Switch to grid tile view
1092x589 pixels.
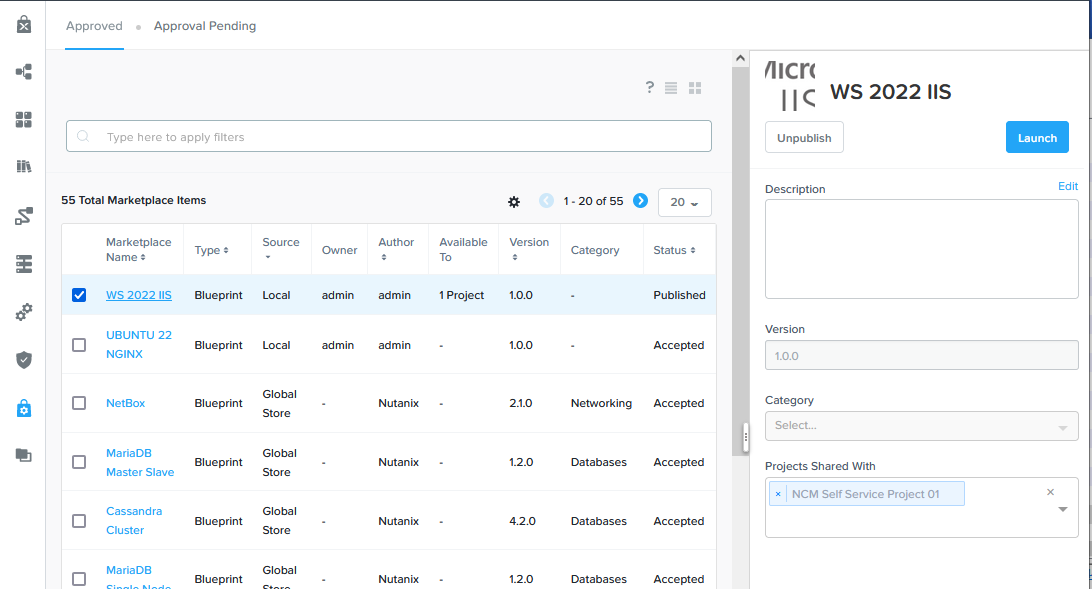695,88
